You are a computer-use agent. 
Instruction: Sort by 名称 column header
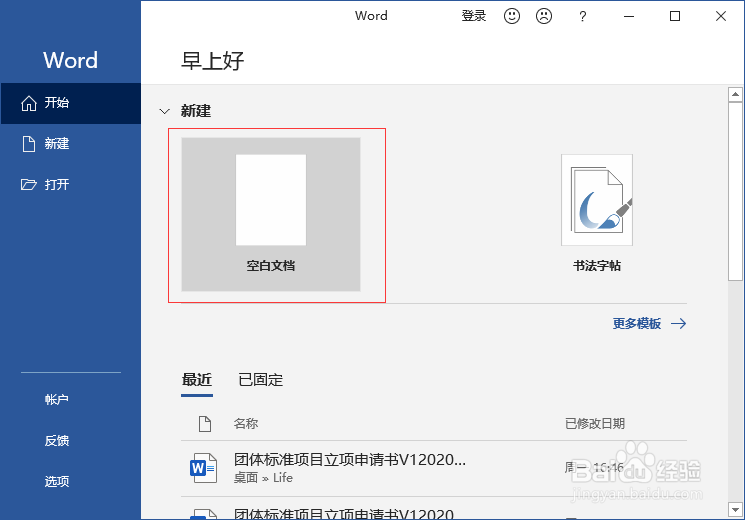click(246, 424)
